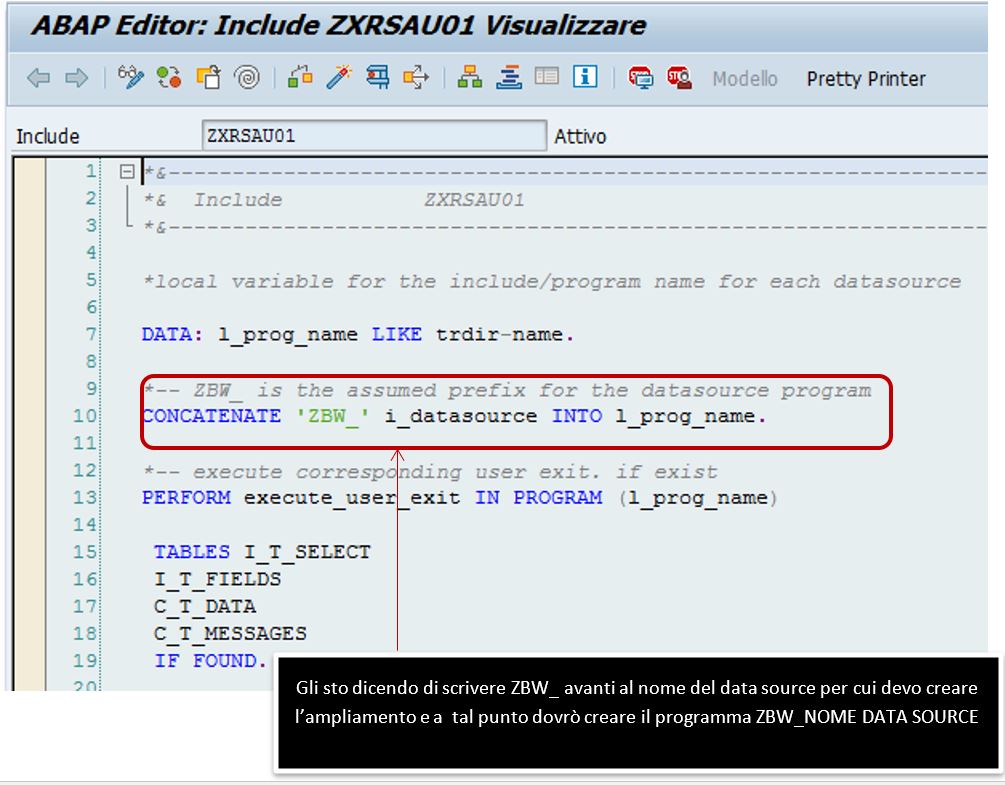Set the session breakpoint icon
Viewport: 1005px width, 785px height.
coord(640,78)
